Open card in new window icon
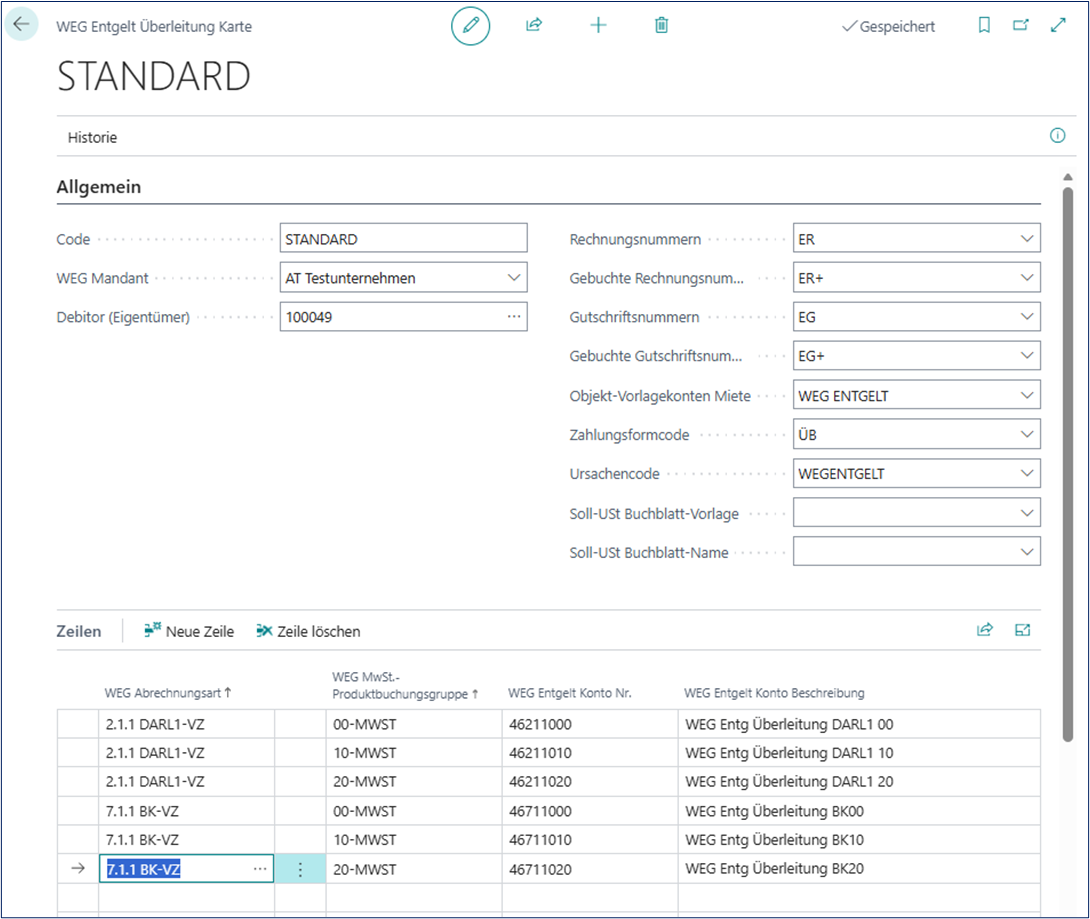This screenshot has height=919, width=1090. 1021,26
